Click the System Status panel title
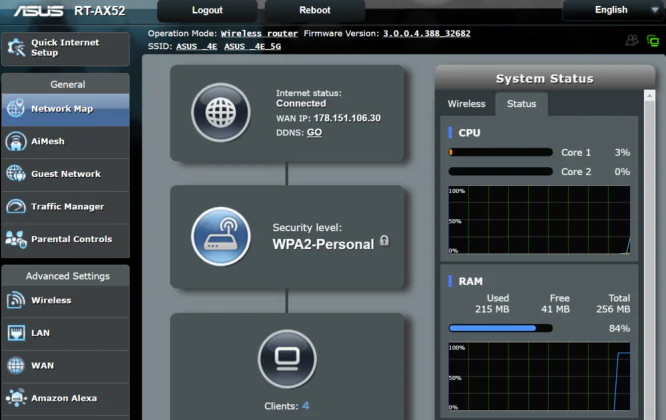 click(x=545, y=79)
